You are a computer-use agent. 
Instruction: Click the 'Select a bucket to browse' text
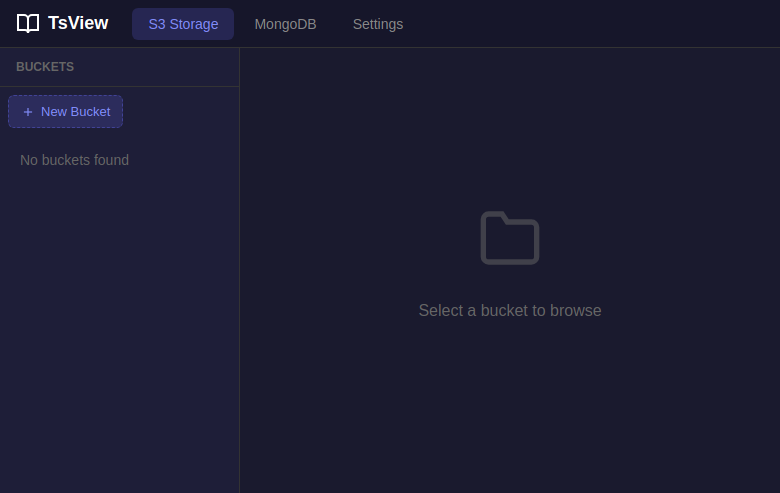click(x=510, y=310)
